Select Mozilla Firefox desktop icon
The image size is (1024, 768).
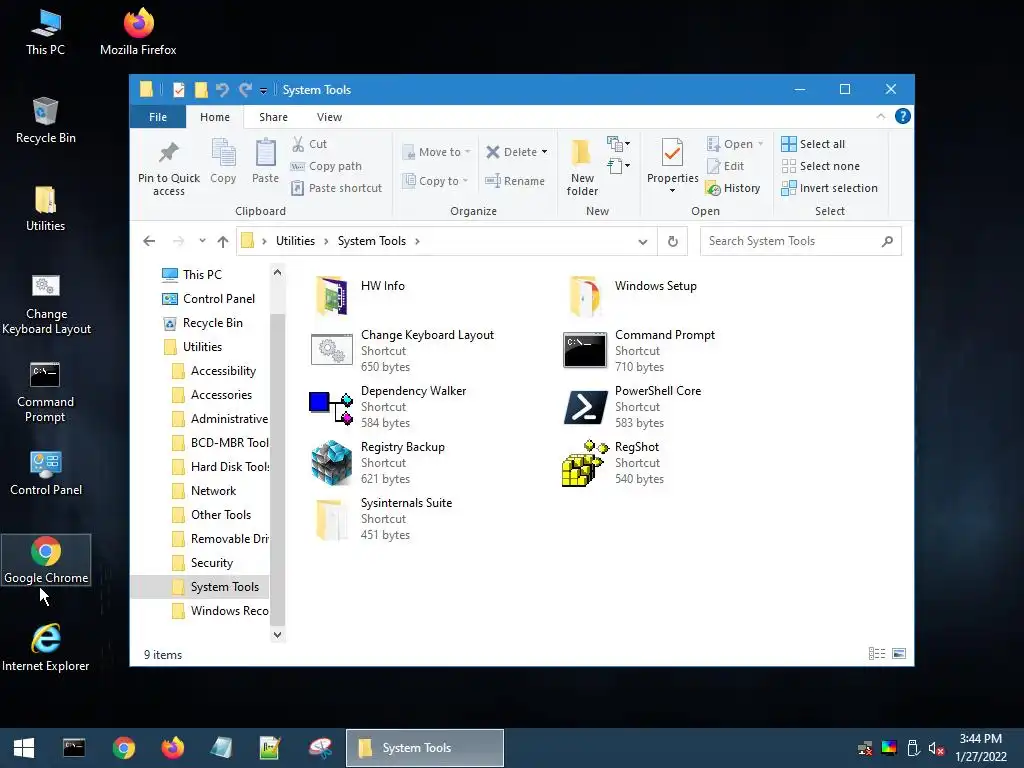[x=138, y=32]
